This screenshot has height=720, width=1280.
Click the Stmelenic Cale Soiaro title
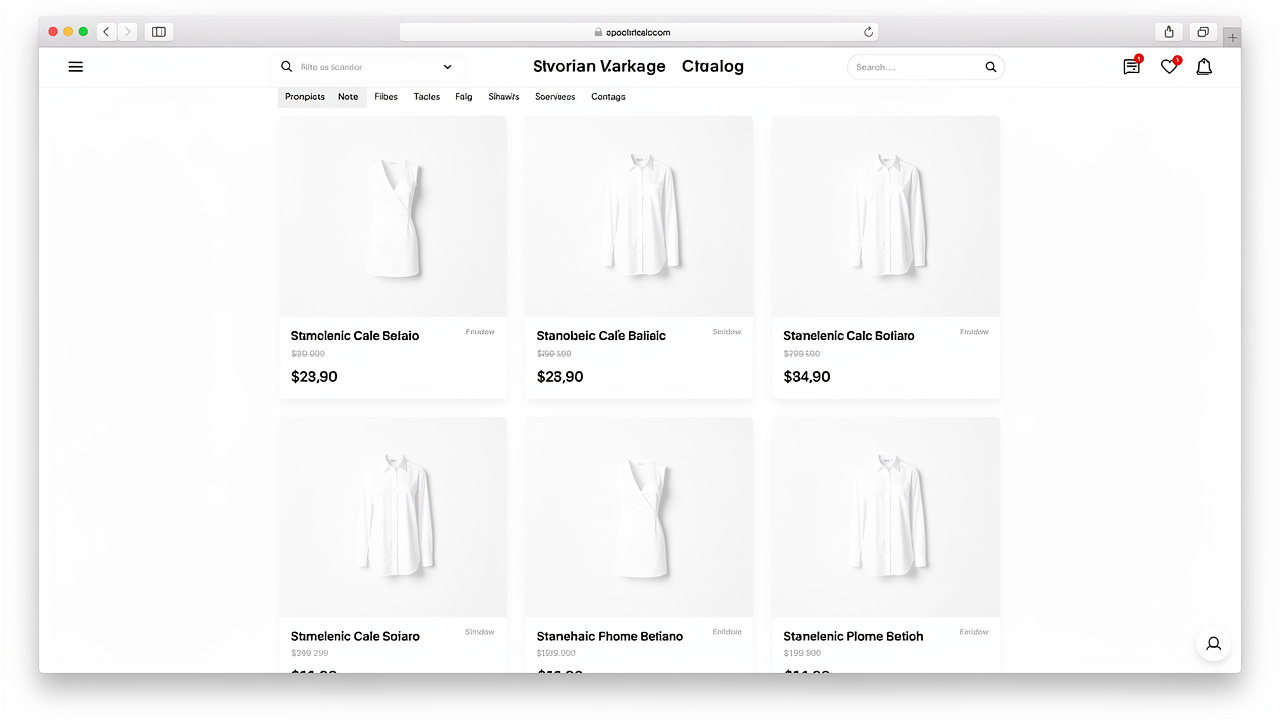tap(355, 636)
